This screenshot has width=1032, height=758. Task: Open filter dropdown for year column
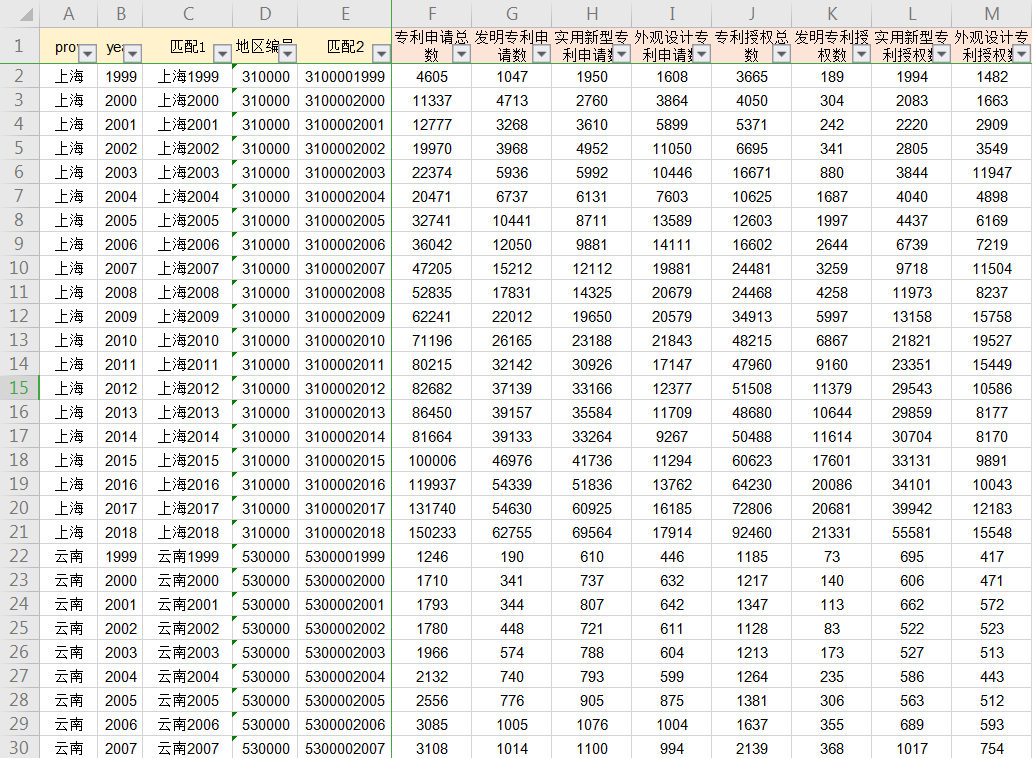[x=133, y=53]
